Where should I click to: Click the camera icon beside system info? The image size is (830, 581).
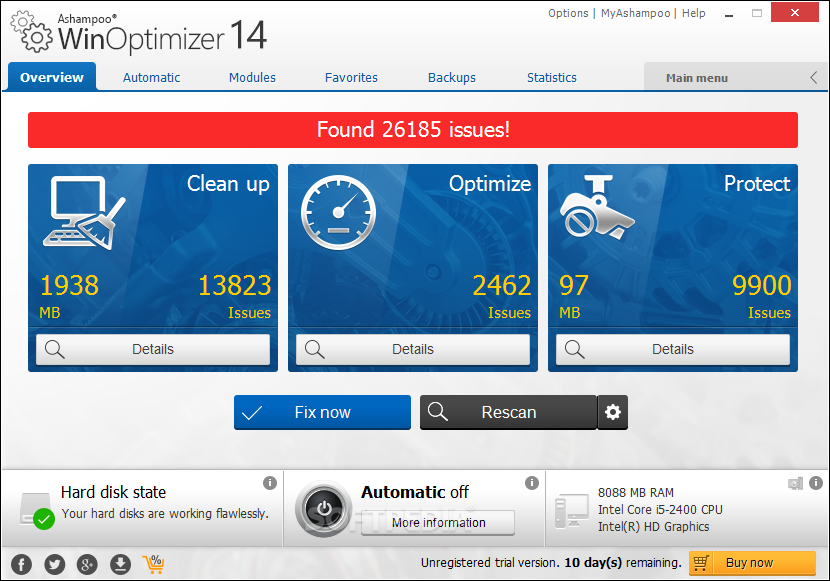(795, 483)
